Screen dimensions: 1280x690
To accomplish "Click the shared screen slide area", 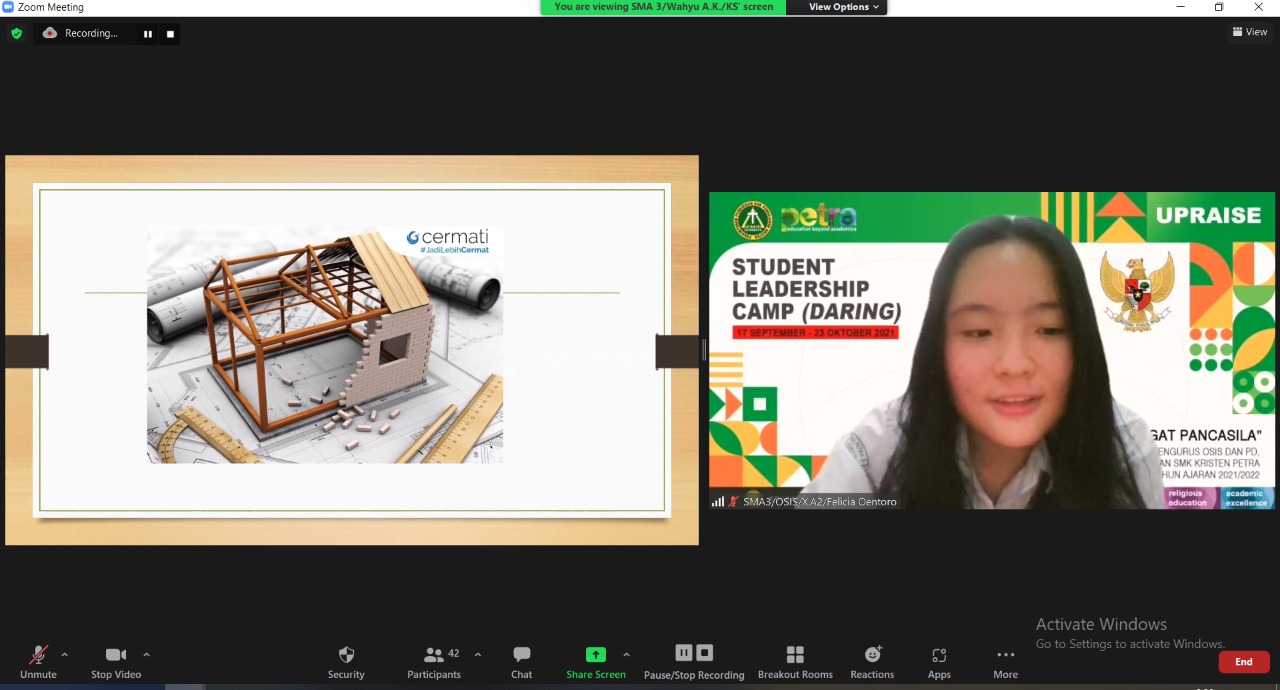I will click(x=352, y=350).
